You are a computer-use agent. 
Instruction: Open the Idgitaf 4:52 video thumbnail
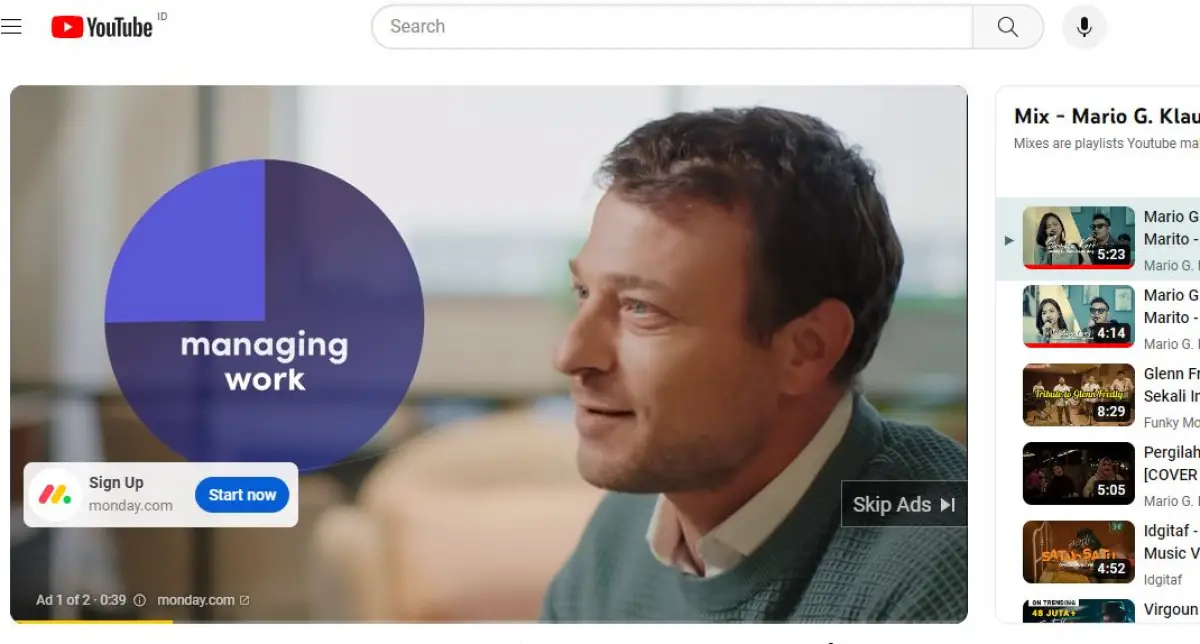click(x=1078, y=552)
